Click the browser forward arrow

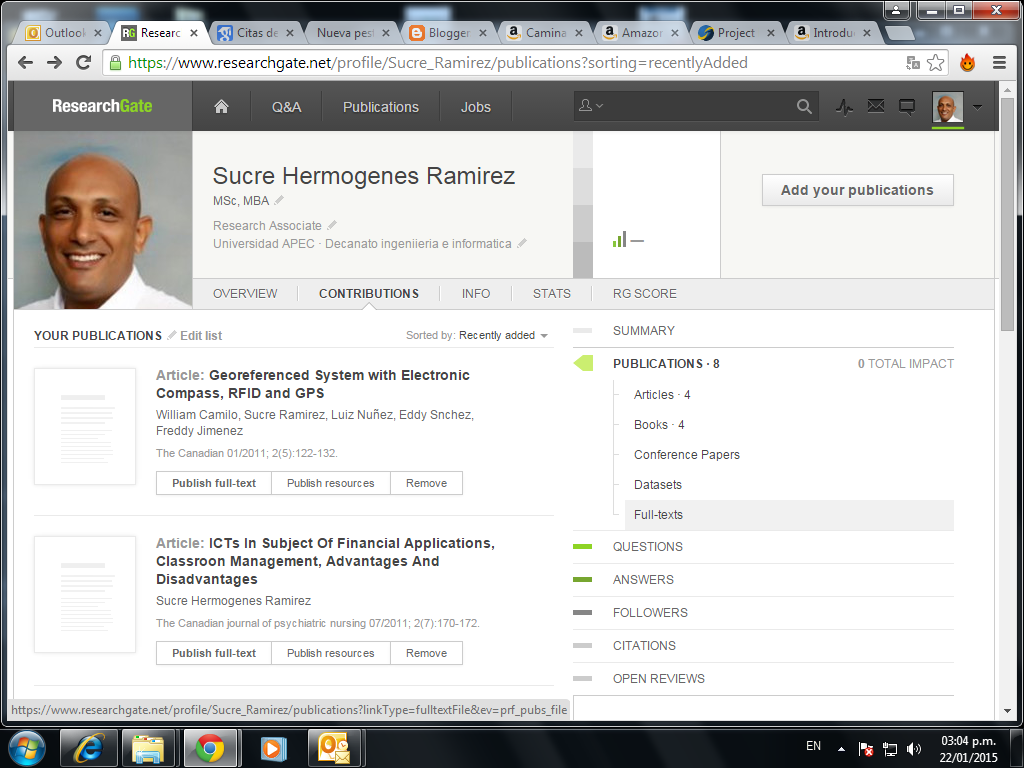[x=55, y=63]
